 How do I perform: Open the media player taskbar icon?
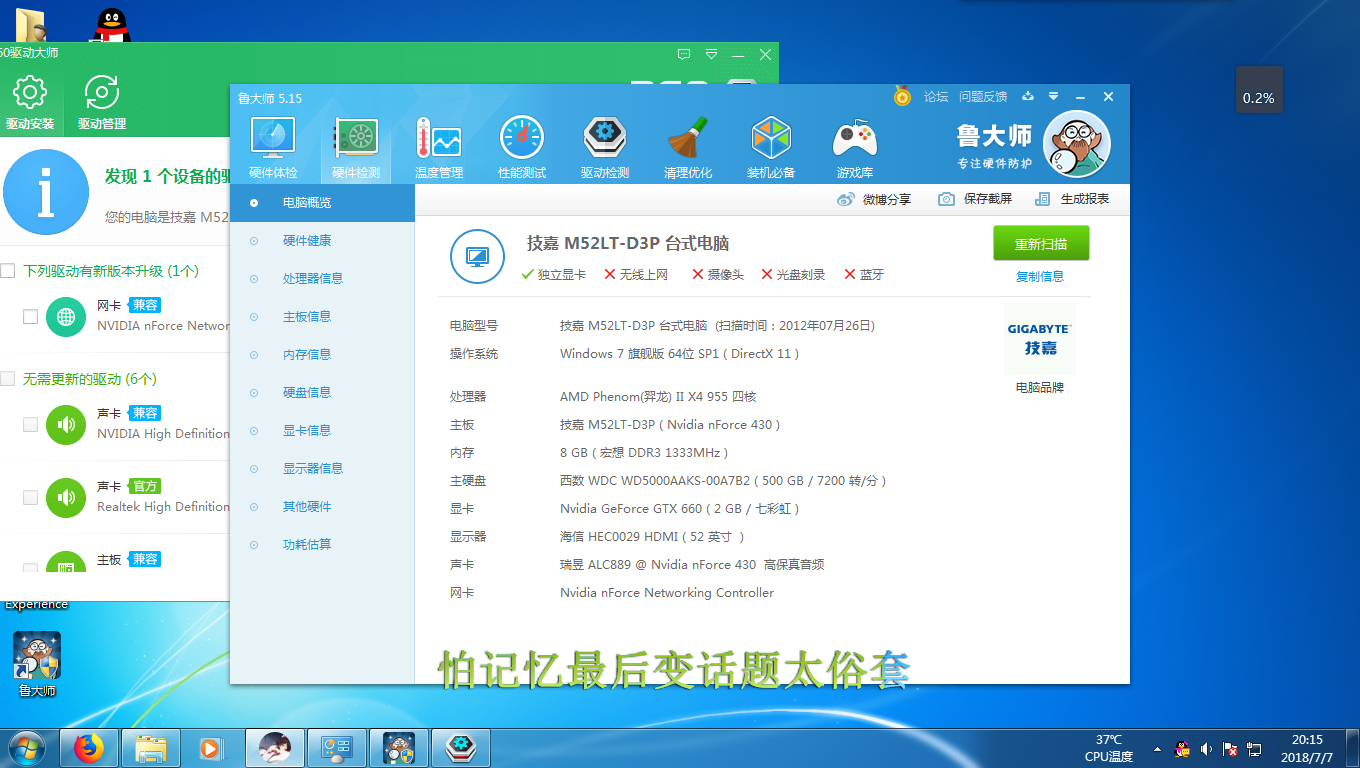click(212, 748)
